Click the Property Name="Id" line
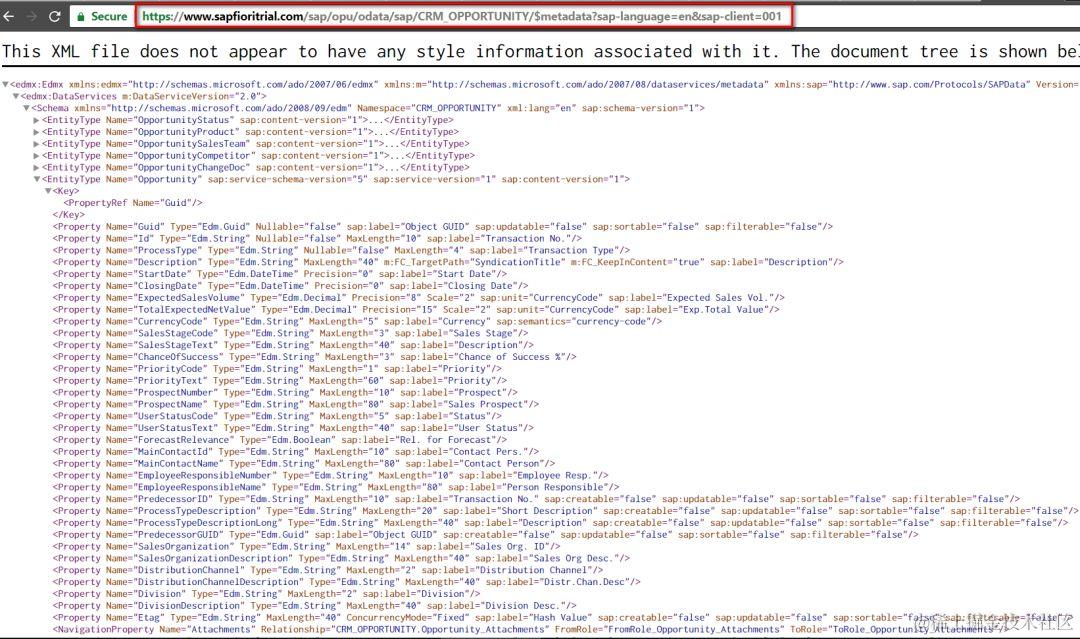This screenshot has height=639, width=1080. (x=318, y=238)
